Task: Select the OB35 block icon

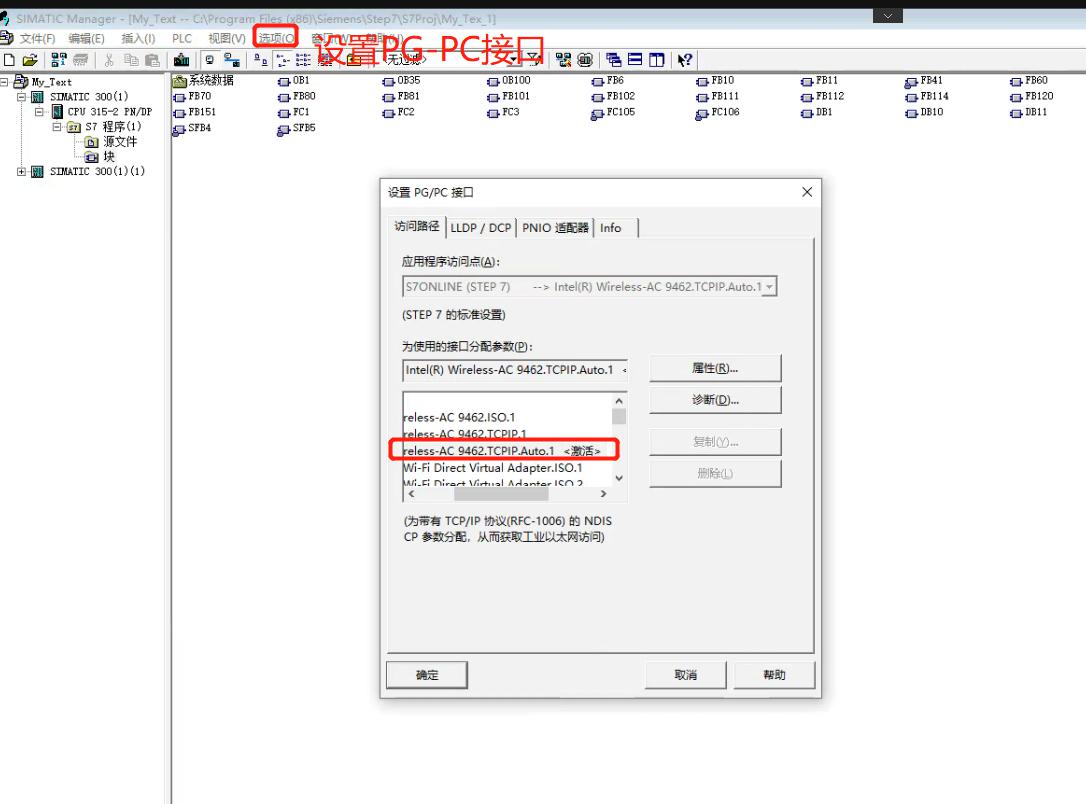Action: click(x=389, y=81)
